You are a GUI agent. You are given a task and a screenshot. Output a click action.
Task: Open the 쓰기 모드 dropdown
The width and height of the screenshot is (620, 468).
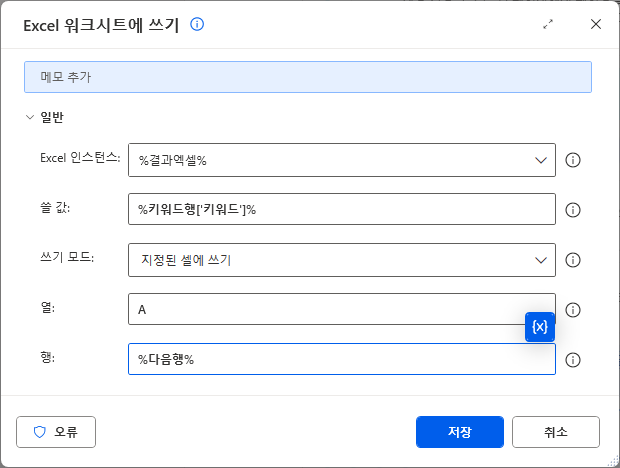coord(342,260)
